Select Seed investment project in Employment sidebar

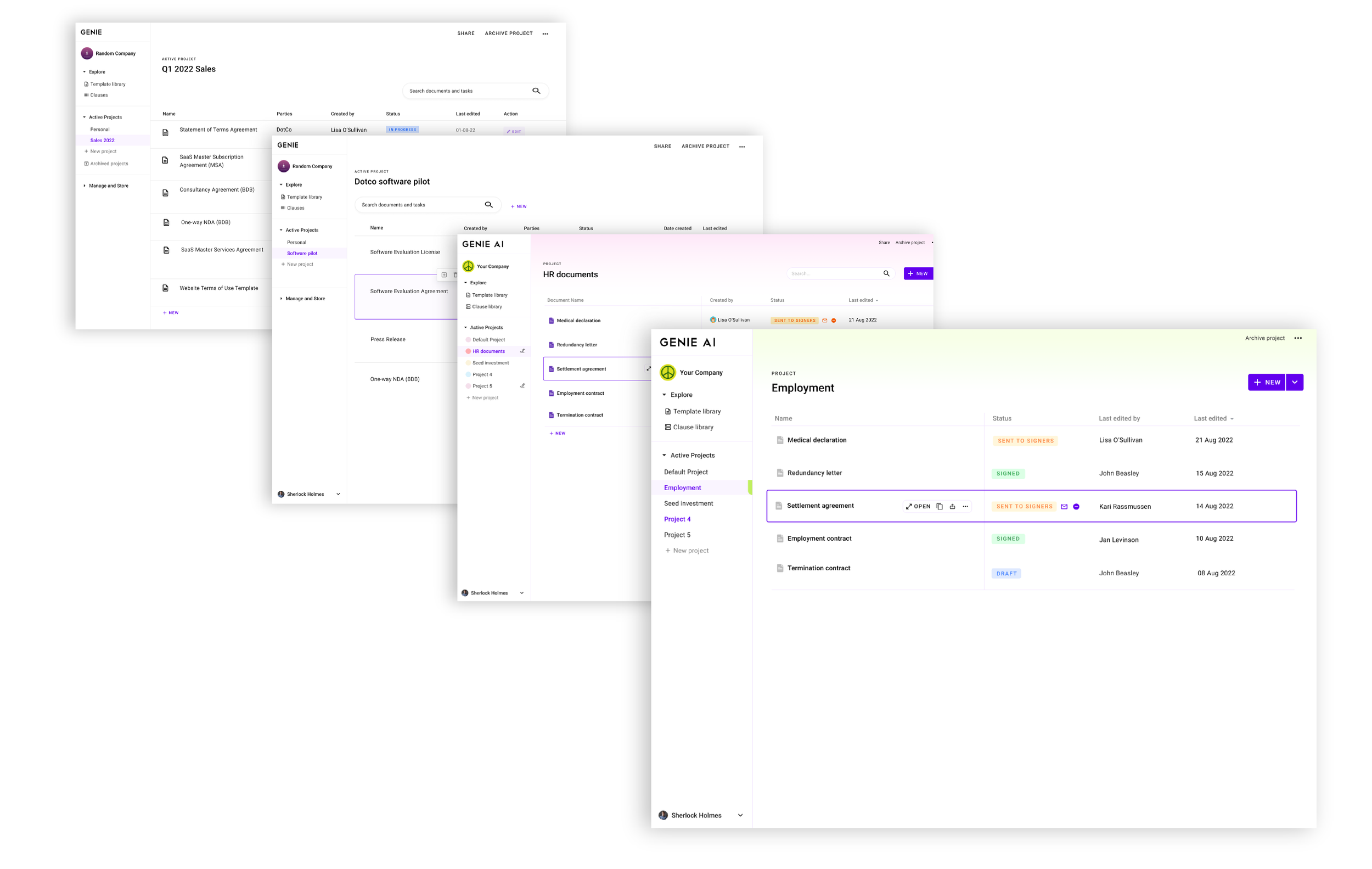[x=688, y=503]
